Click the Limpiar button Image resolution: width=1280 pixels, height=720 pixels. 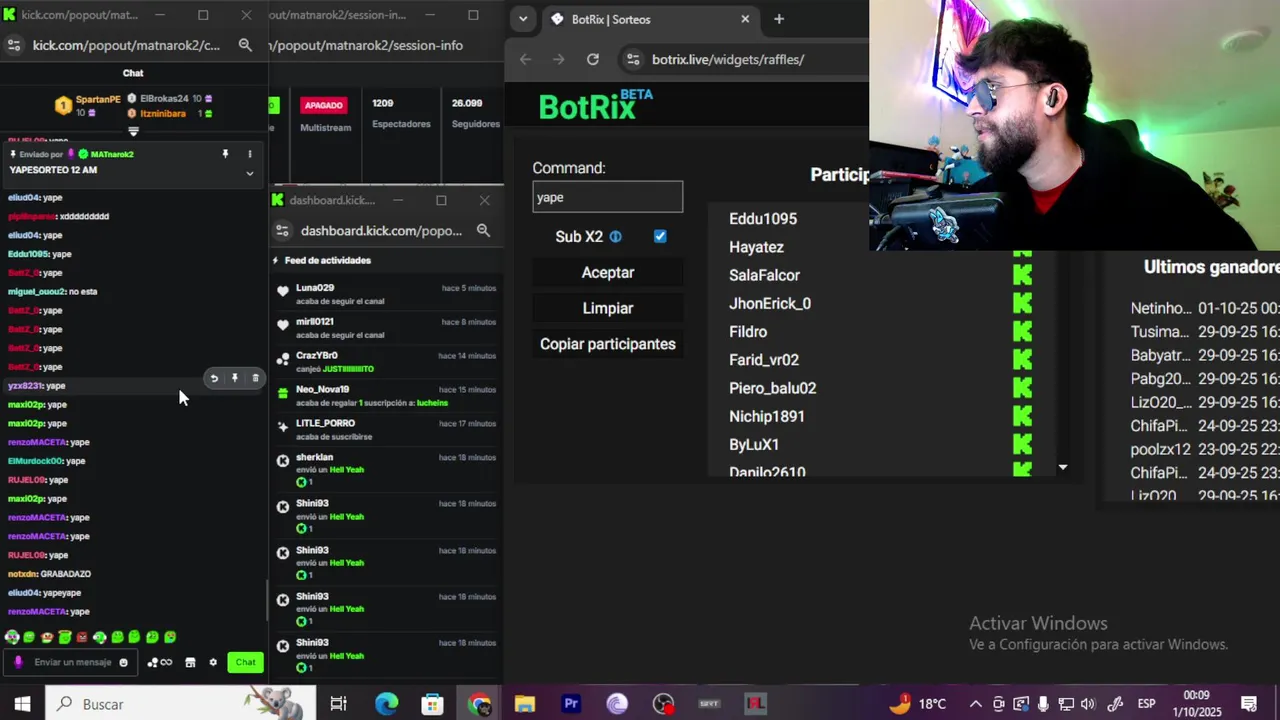click(608, 308)
